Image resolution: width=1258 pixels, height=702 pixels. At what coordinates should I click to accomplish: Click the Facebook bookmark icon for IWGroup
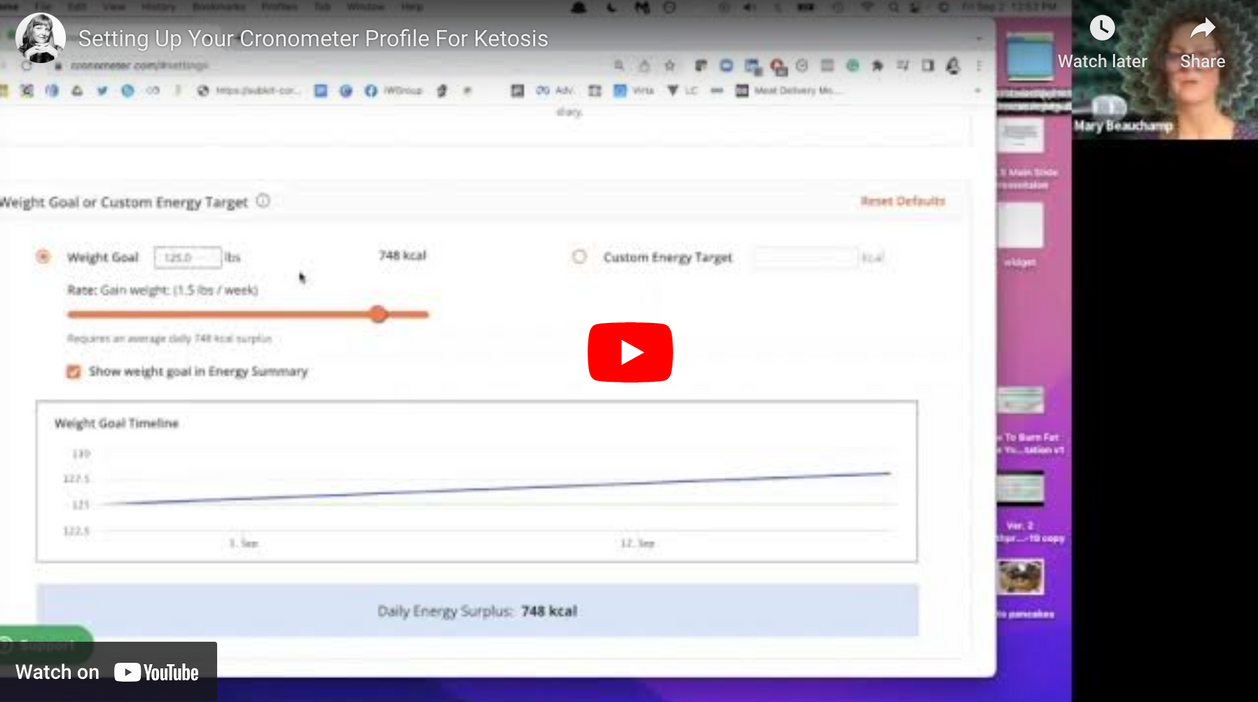tap(371, 91)
